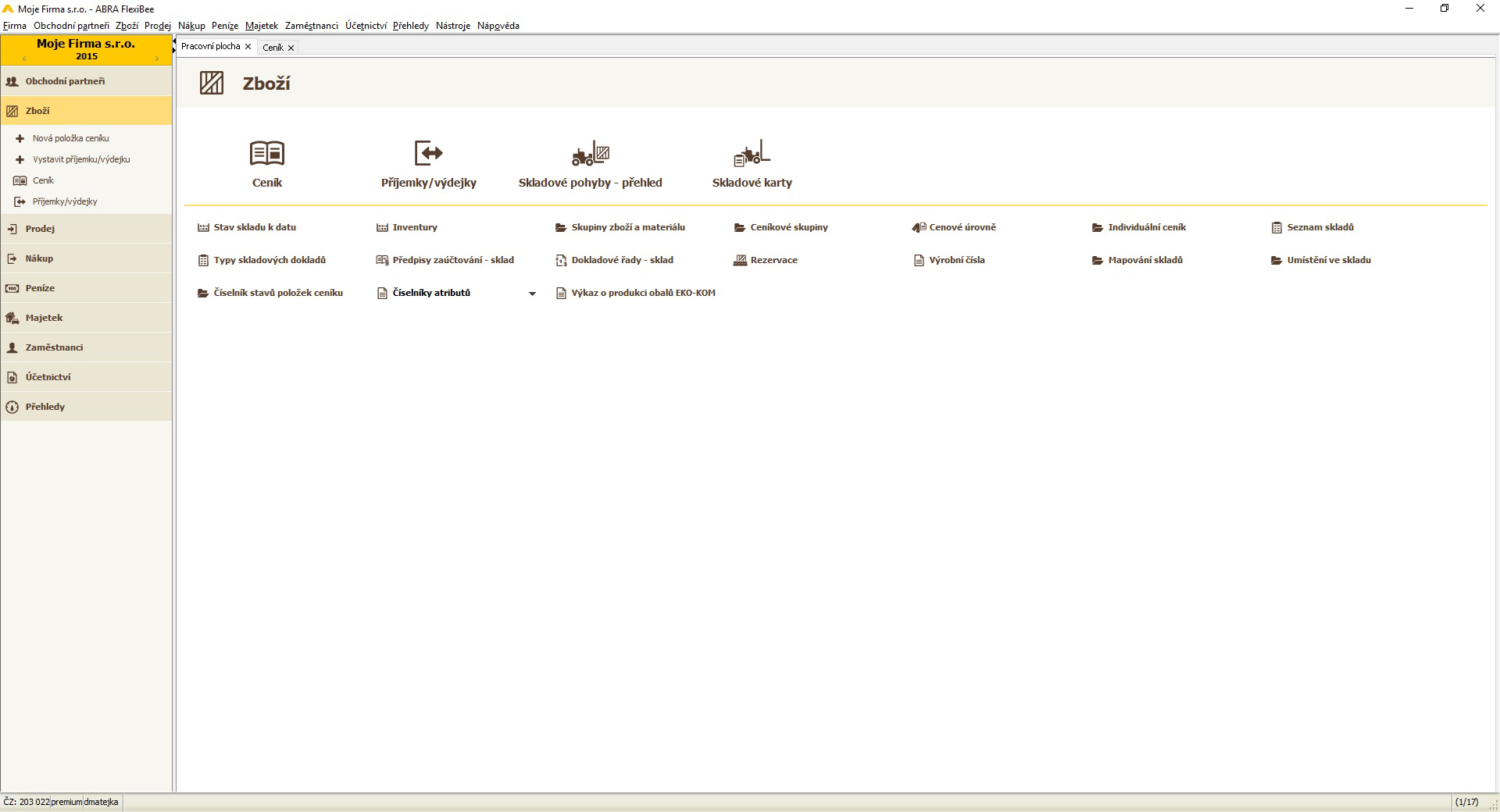Screen dimensions: 1500x812
Task: Collapse the sidebar using the splitter arrow
Action: (x=174, y=47)
